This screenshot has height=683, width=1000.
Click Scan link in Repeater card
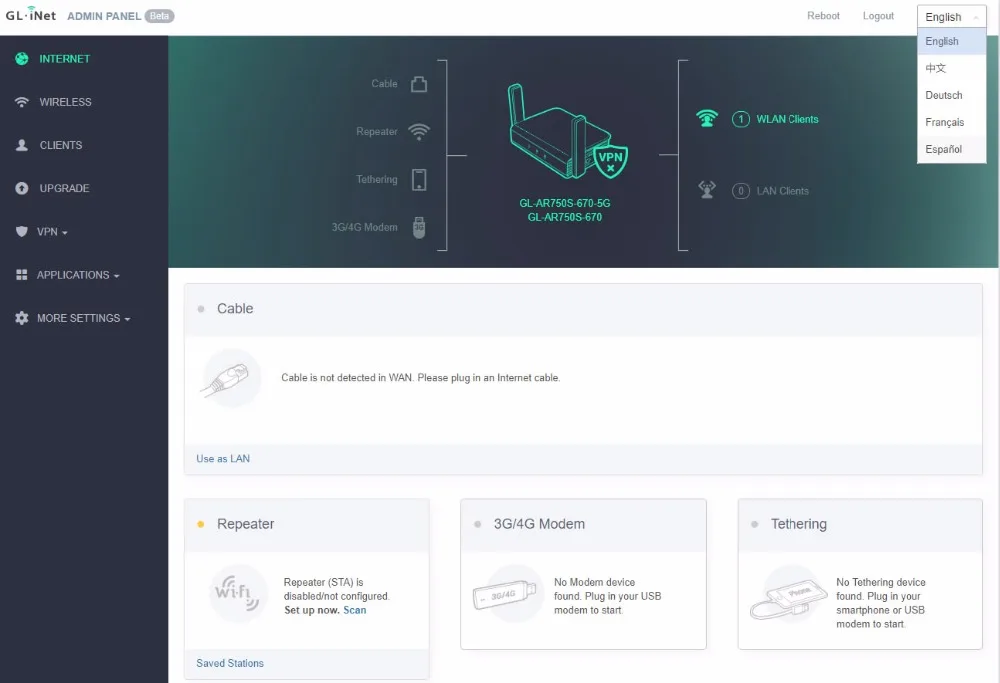(355, 610)
